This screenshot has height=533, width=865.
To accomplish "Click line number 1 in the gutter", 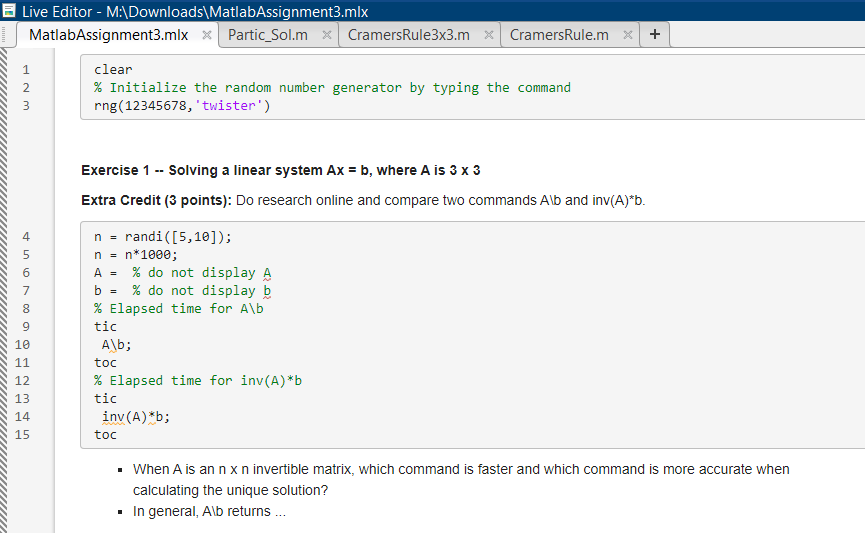I will coord(26,70).
